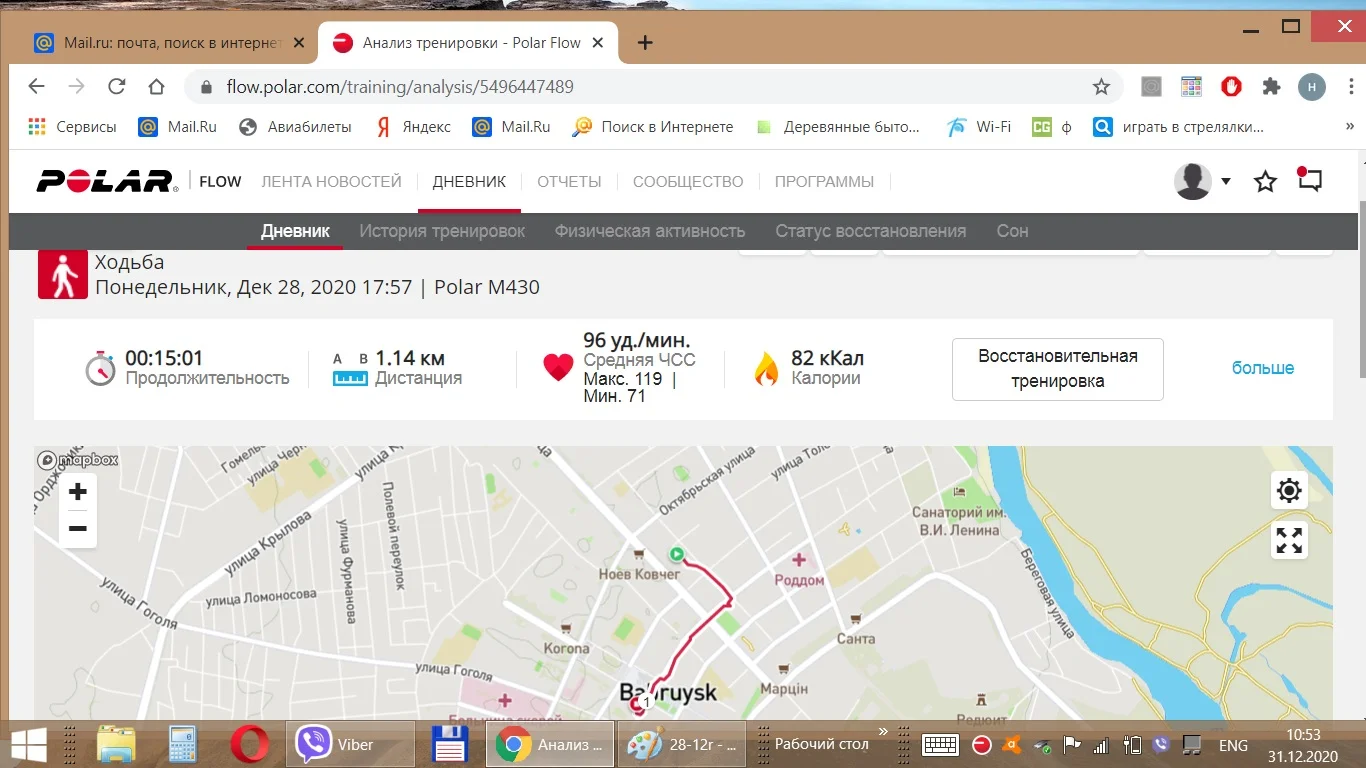Go to the ОТЧЕТЫ section
The width and height of the screenshot is (1366, 768).
click(x=569, y=182)
